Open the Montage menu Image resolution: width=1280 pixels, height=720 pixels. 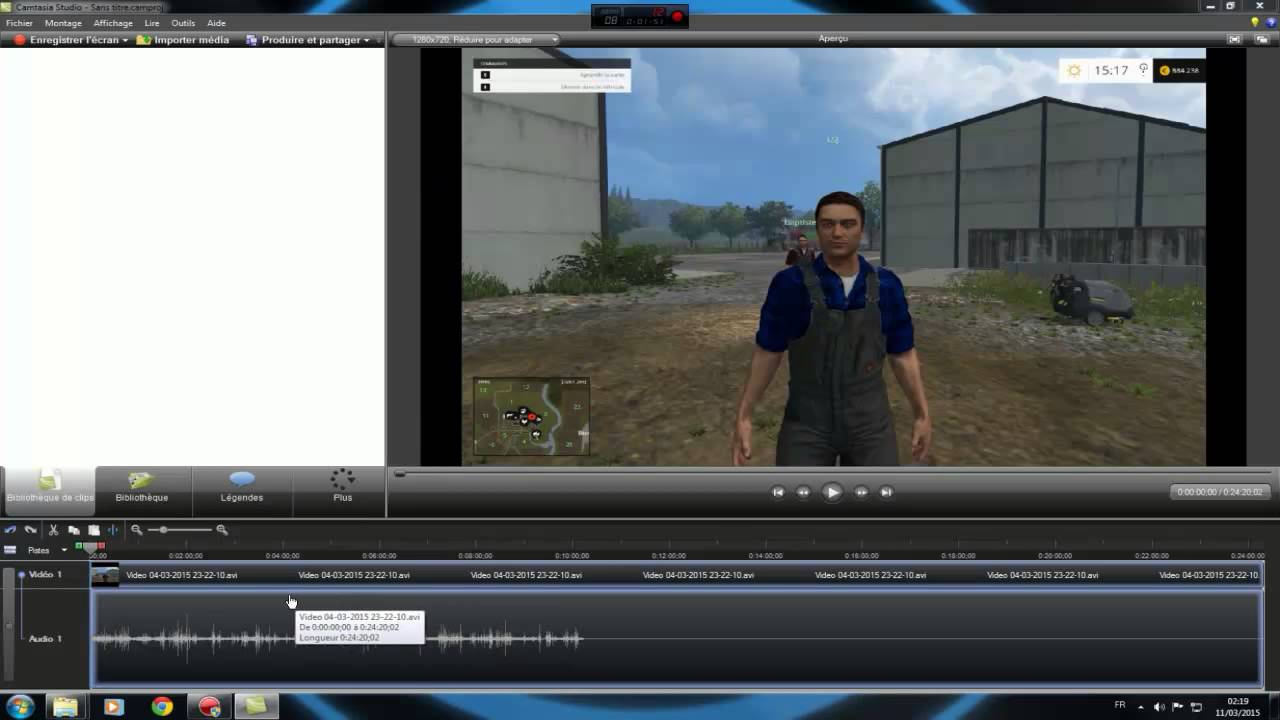click(63, 23)
